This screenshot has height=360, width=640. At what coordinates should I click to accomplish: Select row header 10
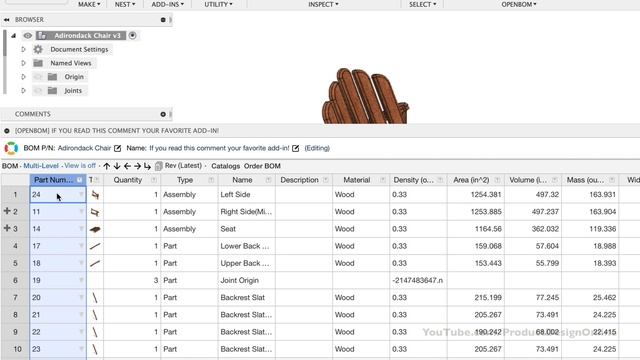tap(15, 349)
